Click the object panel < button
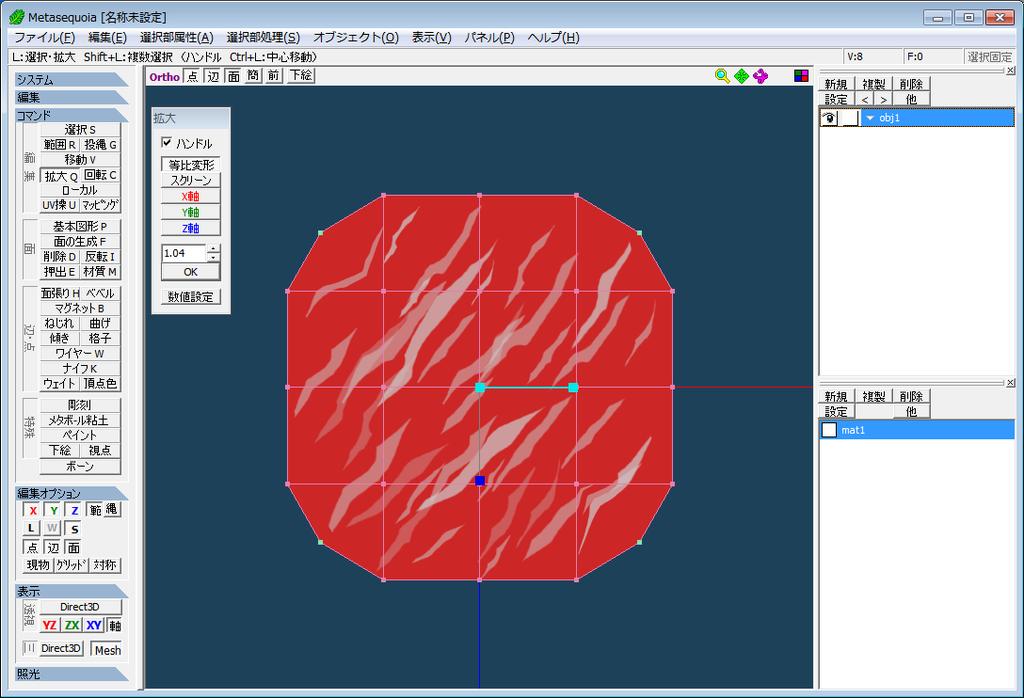1024x698 pixels. [x=865, y=99]
